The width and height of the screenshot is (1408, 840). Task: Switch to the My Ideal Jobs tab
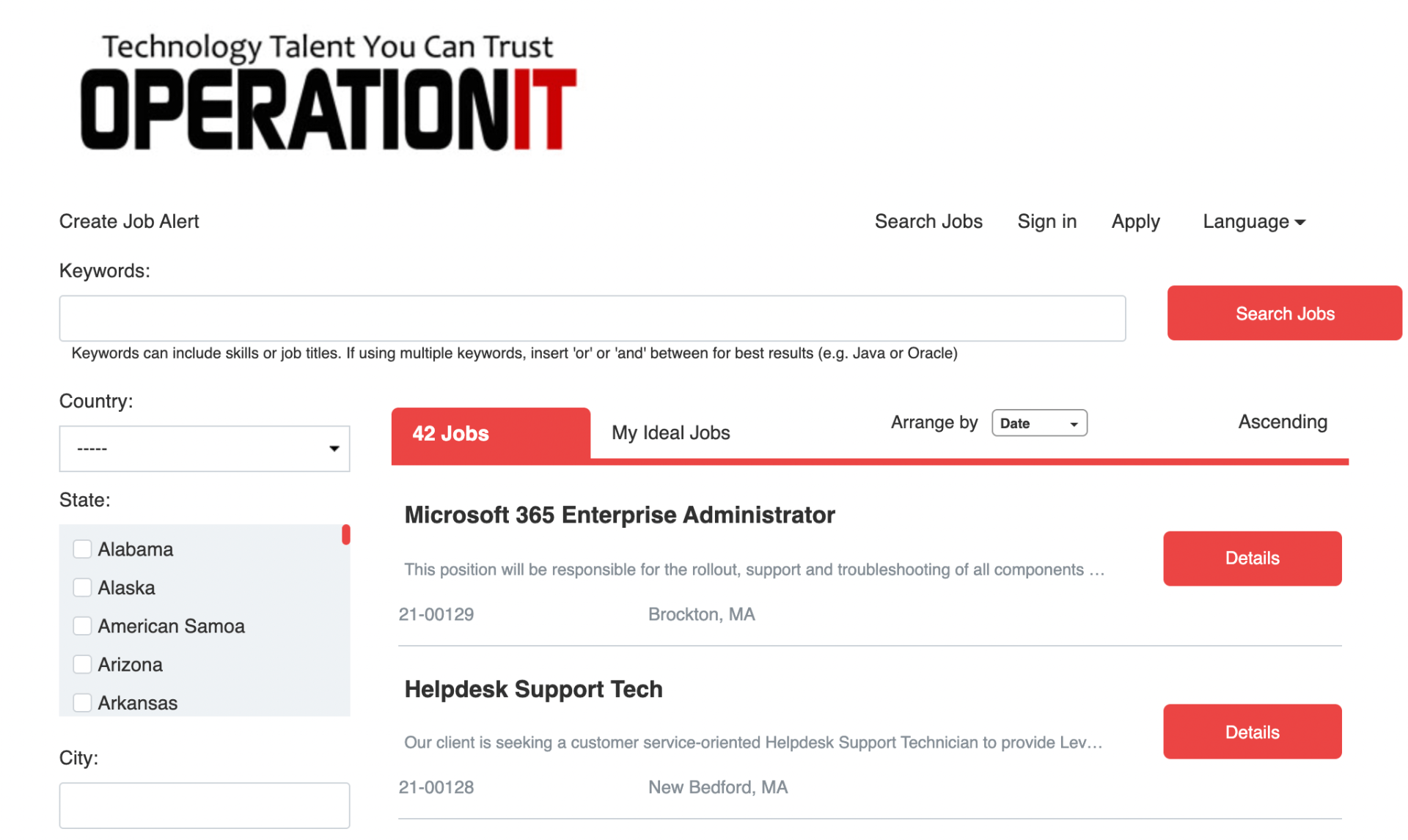pos(671,432)
